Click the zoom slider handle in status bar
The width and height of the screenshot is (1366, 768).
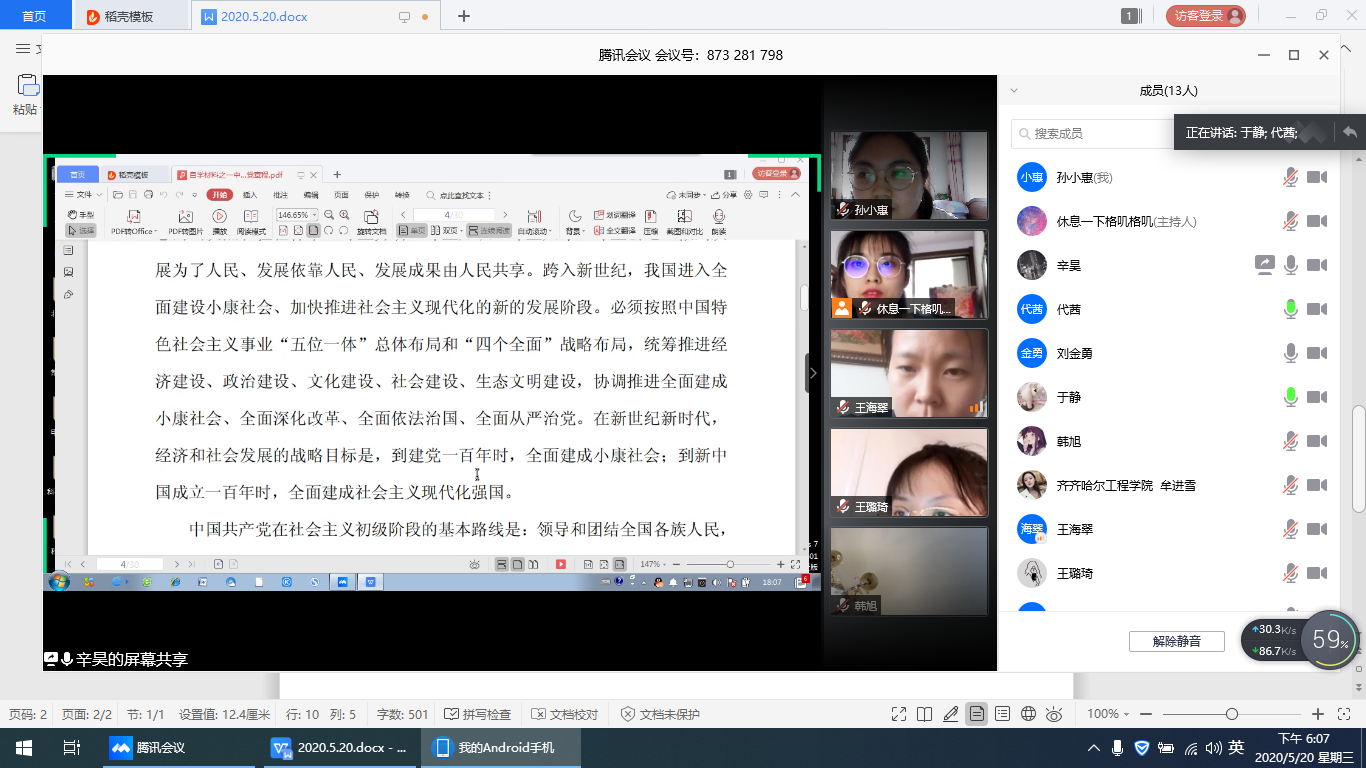[x=1232, y=714]
